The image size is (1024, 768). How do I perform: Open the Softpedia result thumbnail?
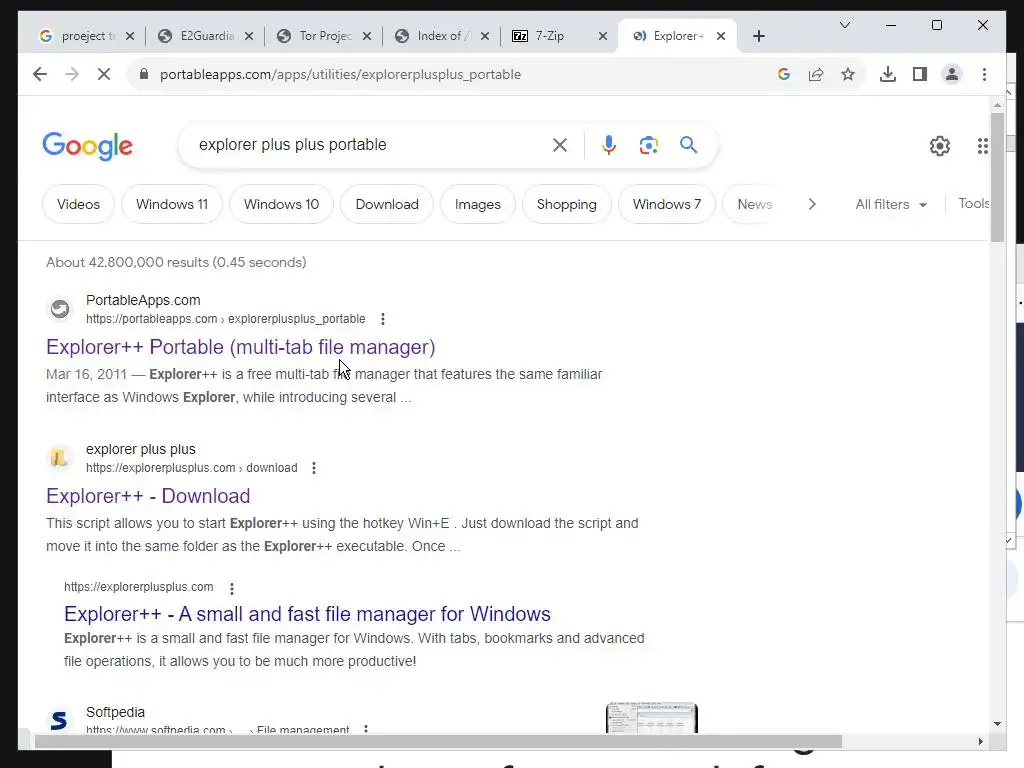pyautogui.click(x=652, y=718)
